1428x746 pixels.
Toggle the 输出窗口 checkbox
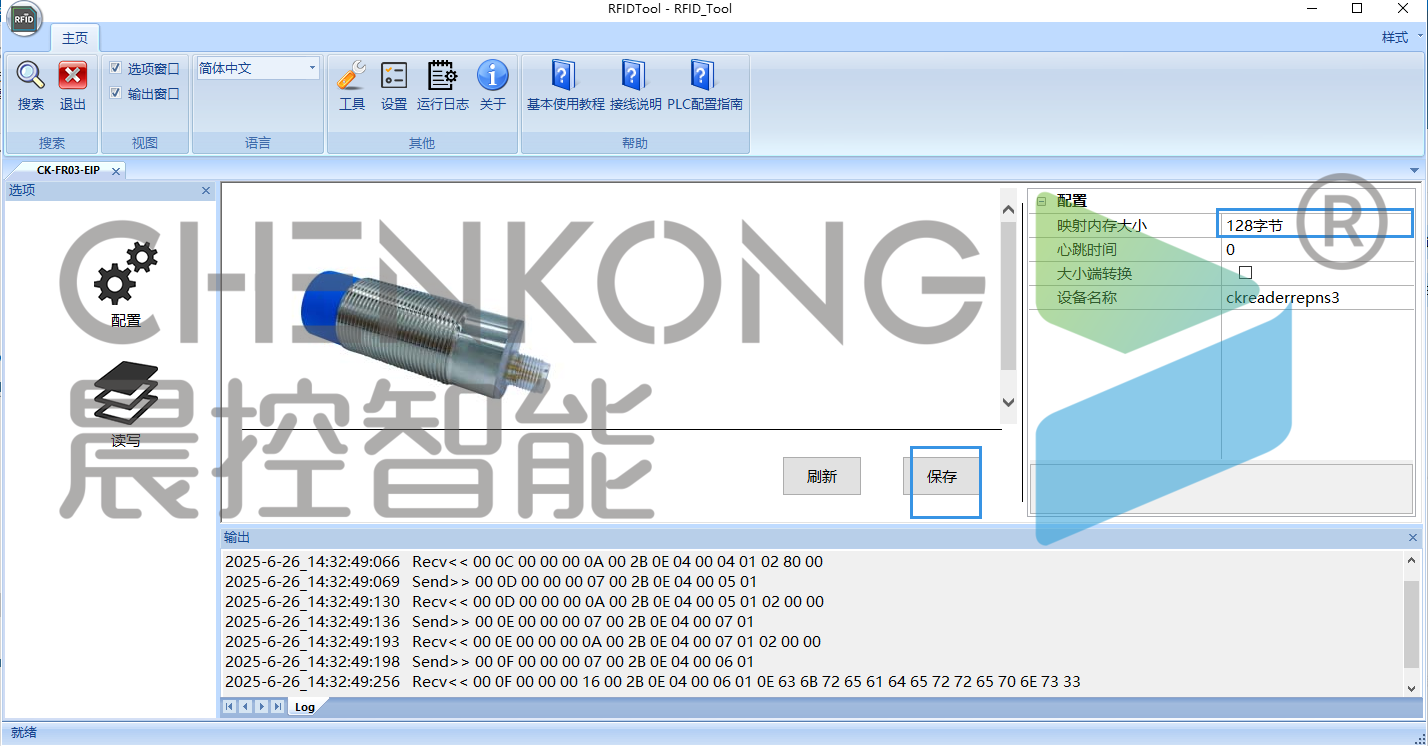(x=116, y=93)
